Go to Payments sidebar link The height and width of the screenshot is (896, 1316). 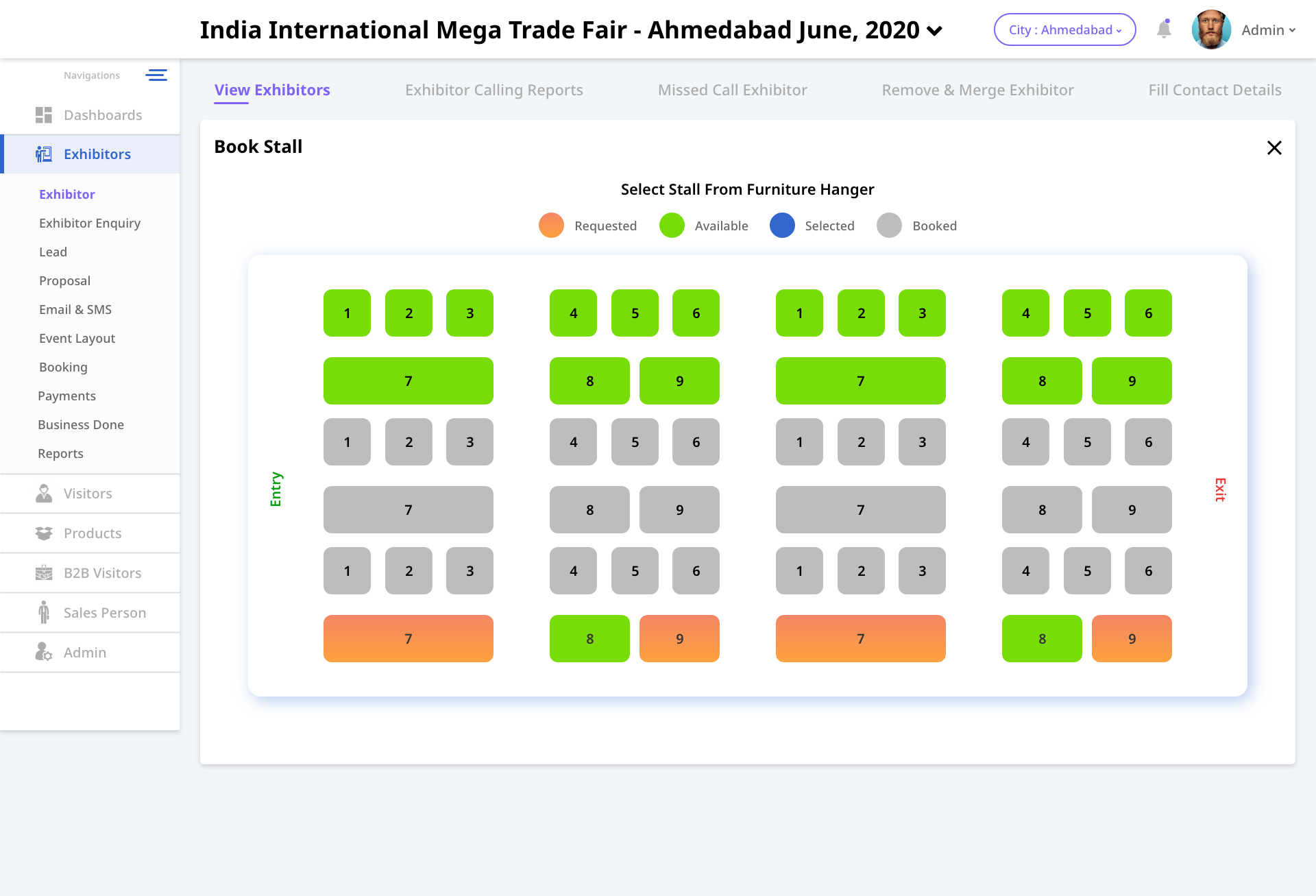pyautogui.click(x=66, y=396)
